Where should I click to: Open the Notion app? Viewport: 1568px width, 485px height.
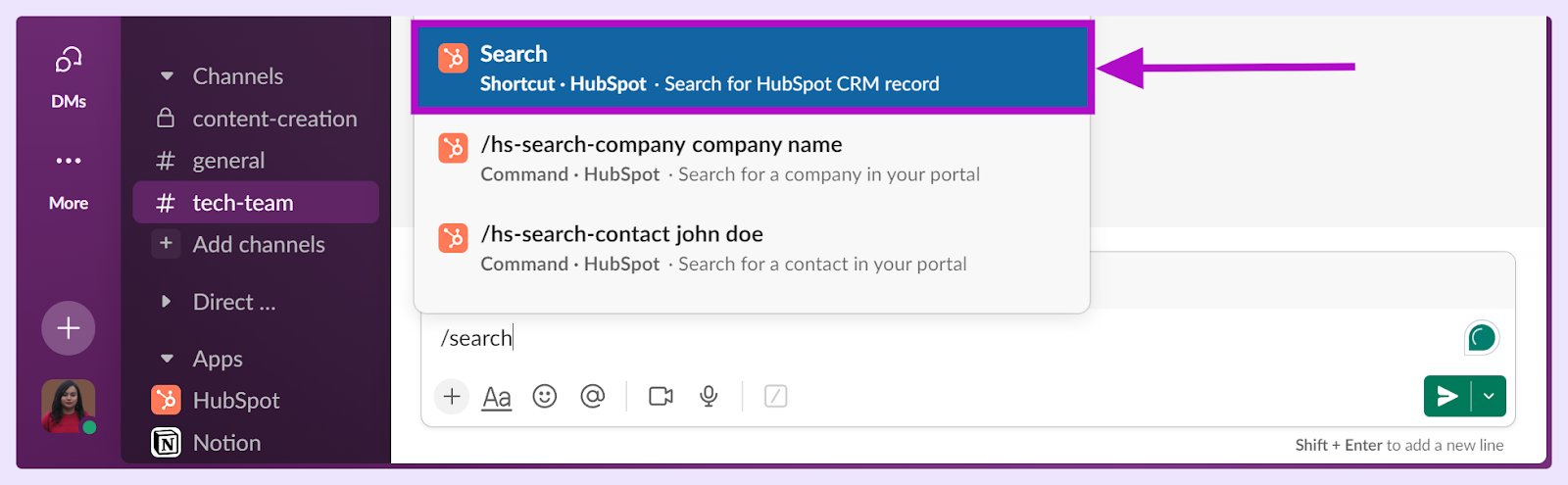pos(256,443)
